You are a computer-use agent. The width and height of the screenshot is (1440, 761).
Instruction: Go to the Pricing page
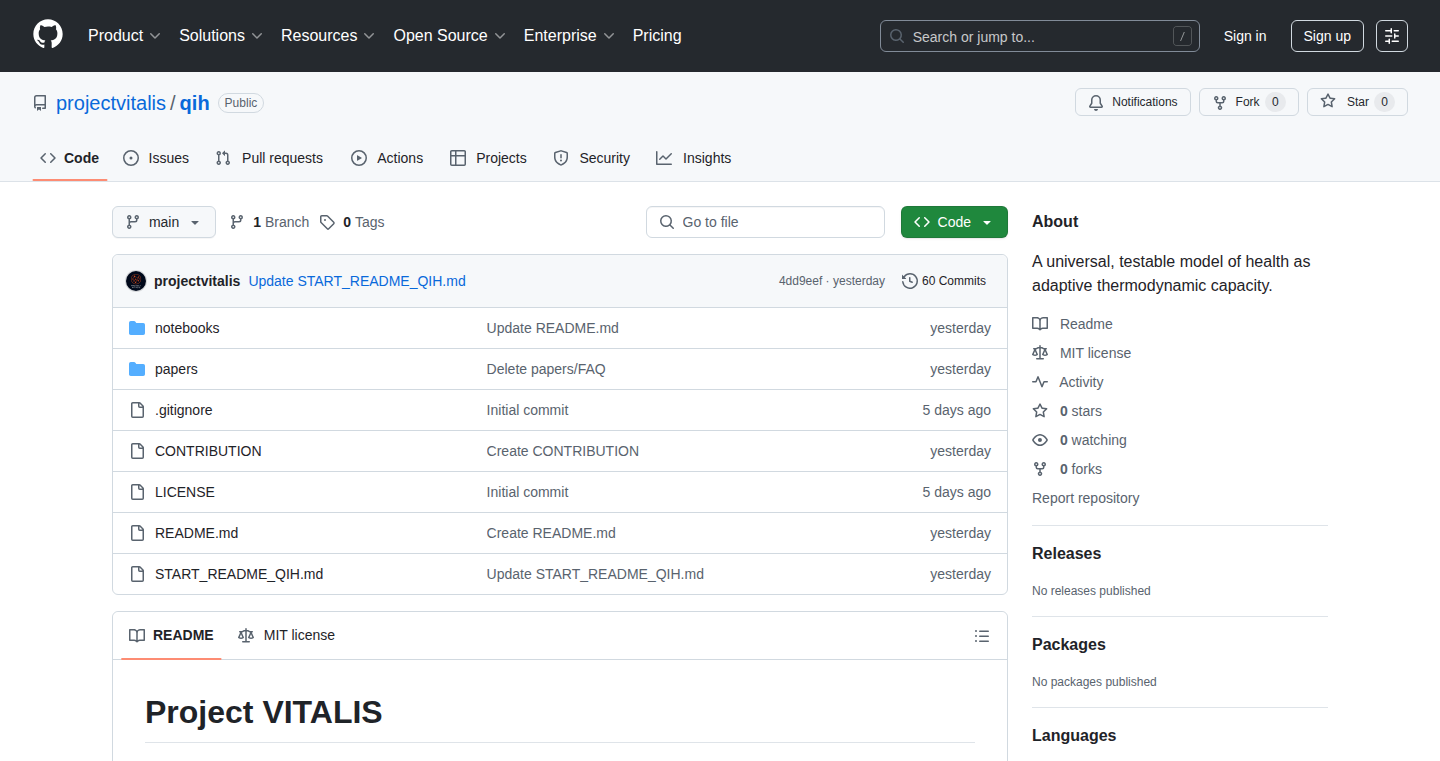pyautogui.click(x=657, y=35)
